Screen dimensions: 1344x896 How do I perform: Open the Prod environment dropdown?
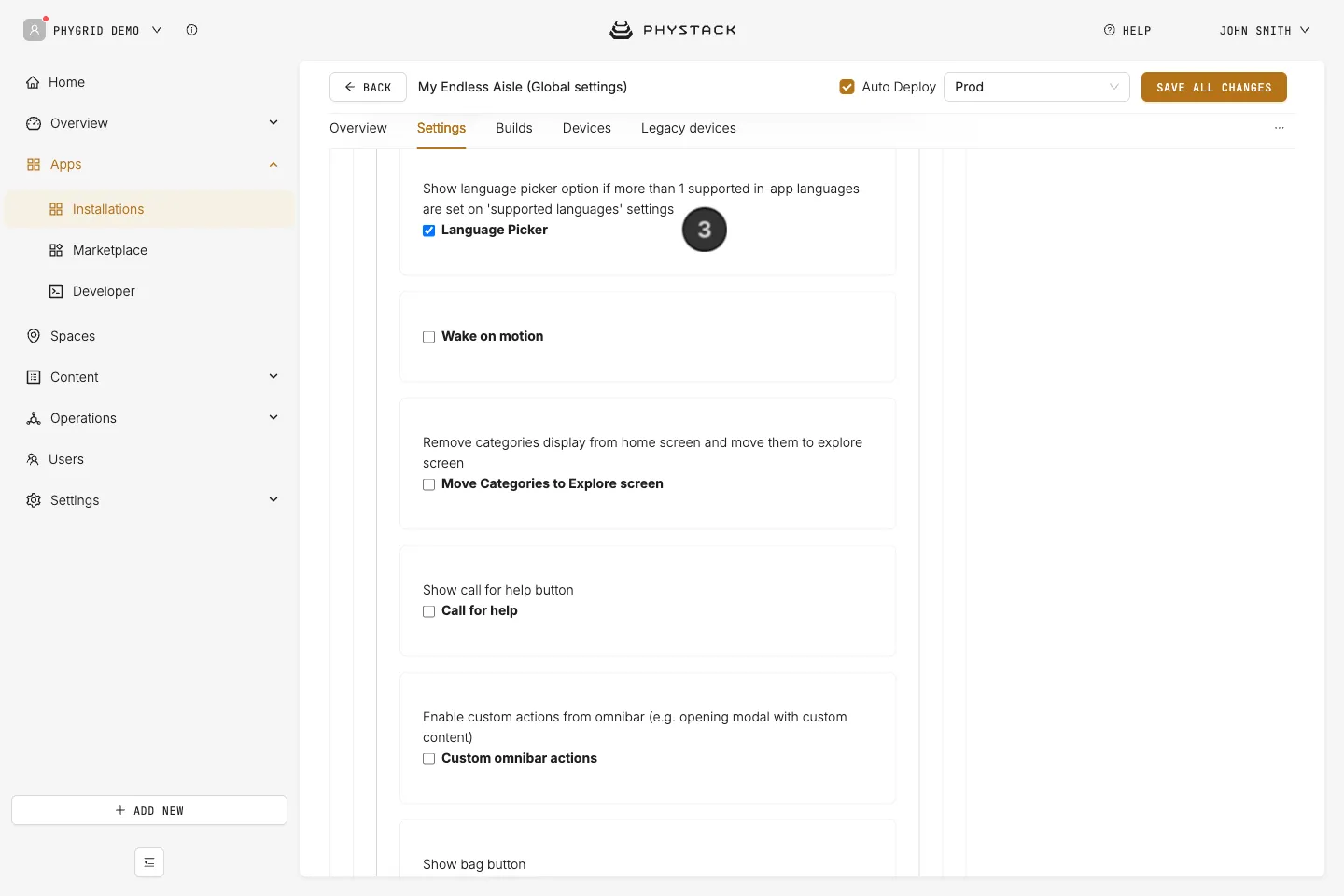pyautogui.click(x=1037, y=87)
